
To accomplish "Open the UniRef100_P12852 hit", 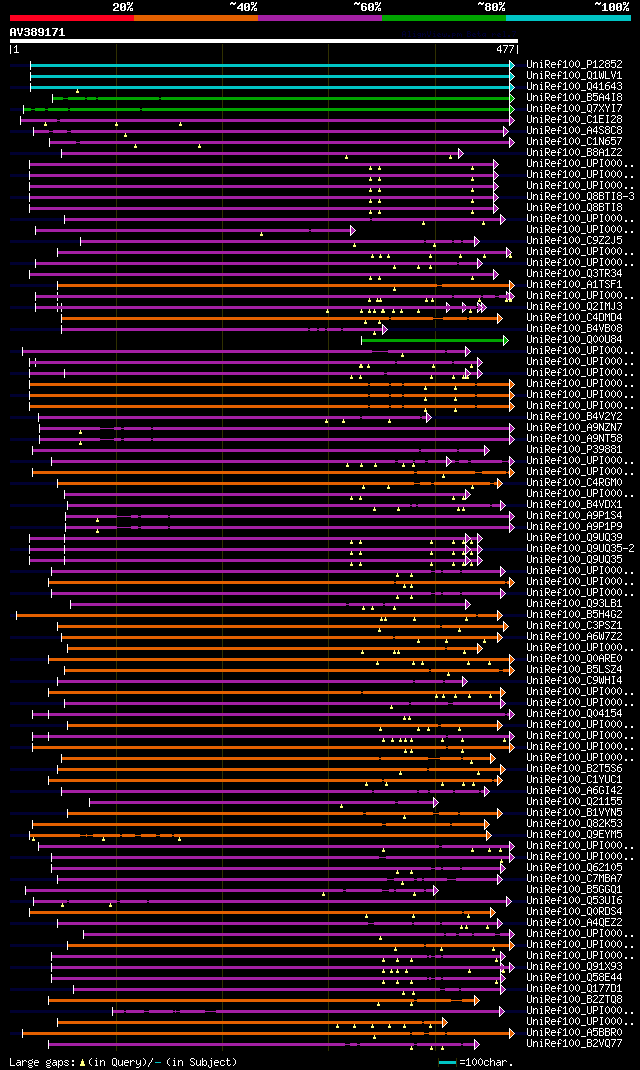I will click(574, 65).
